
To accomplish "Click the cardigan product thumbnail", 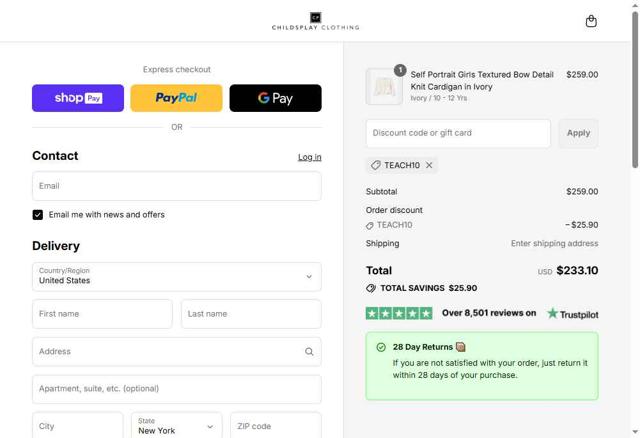I will click(x=384, y=87).
